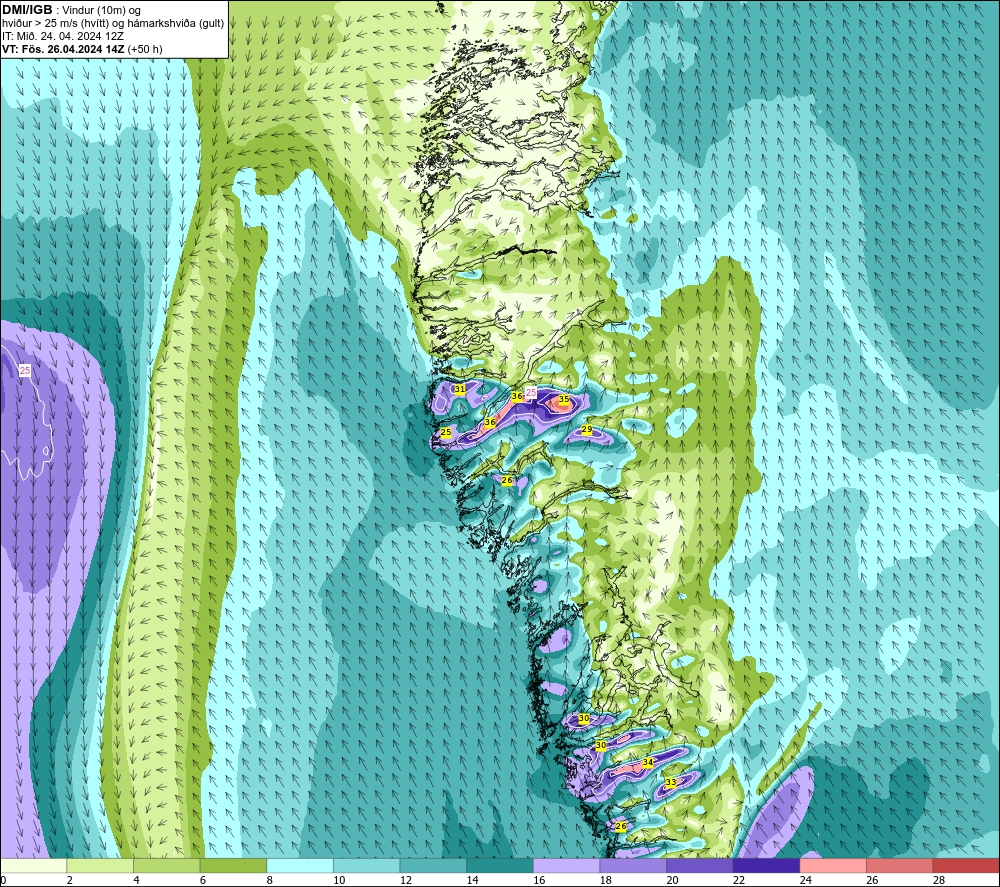Pick the 18–20 m/s purple swatch
The image size is (1000, 887).
(x=633, y=865)
